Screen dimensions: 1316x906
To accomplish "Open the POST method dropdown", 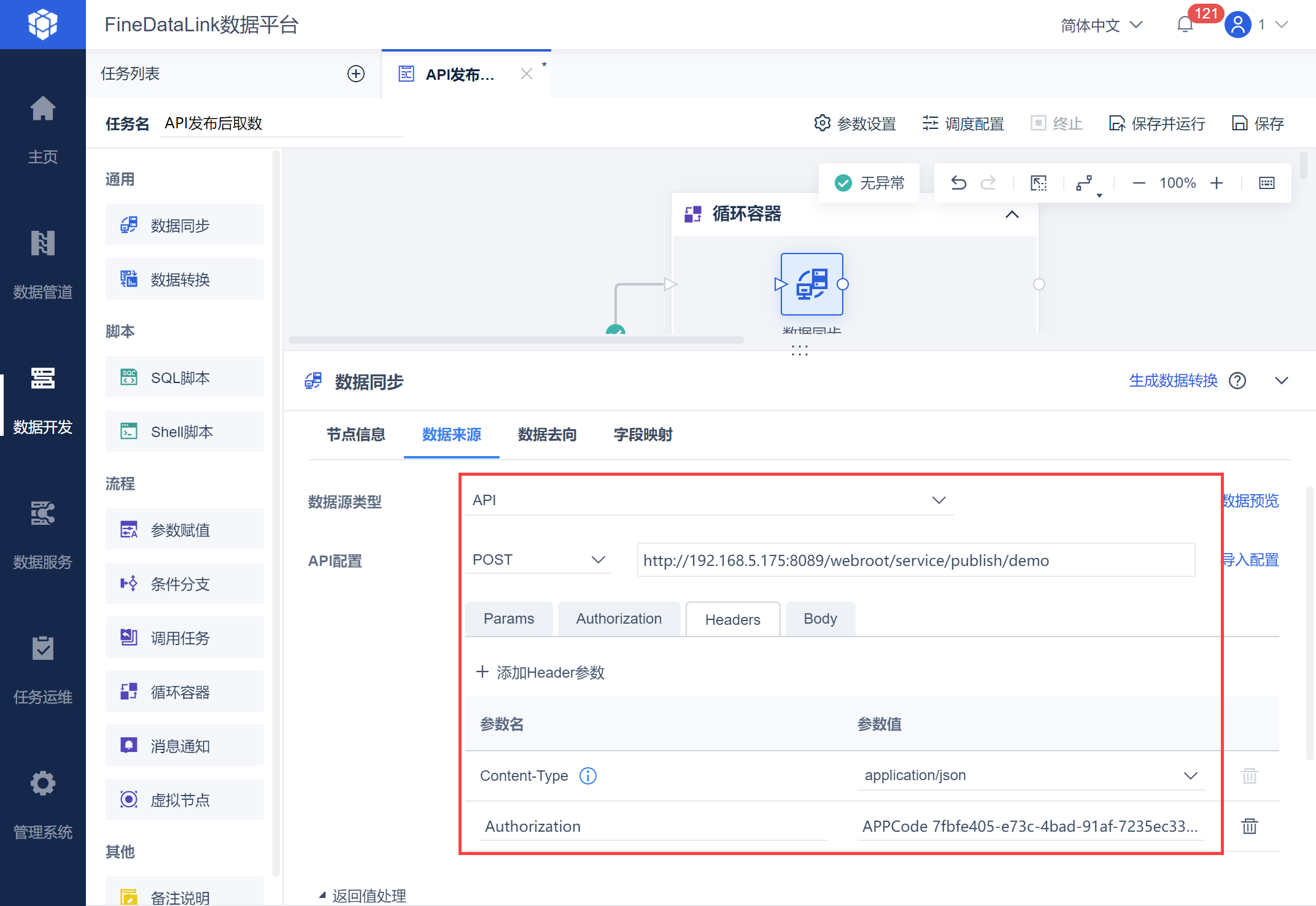I will pyautogui.click(x=538, y=560).
